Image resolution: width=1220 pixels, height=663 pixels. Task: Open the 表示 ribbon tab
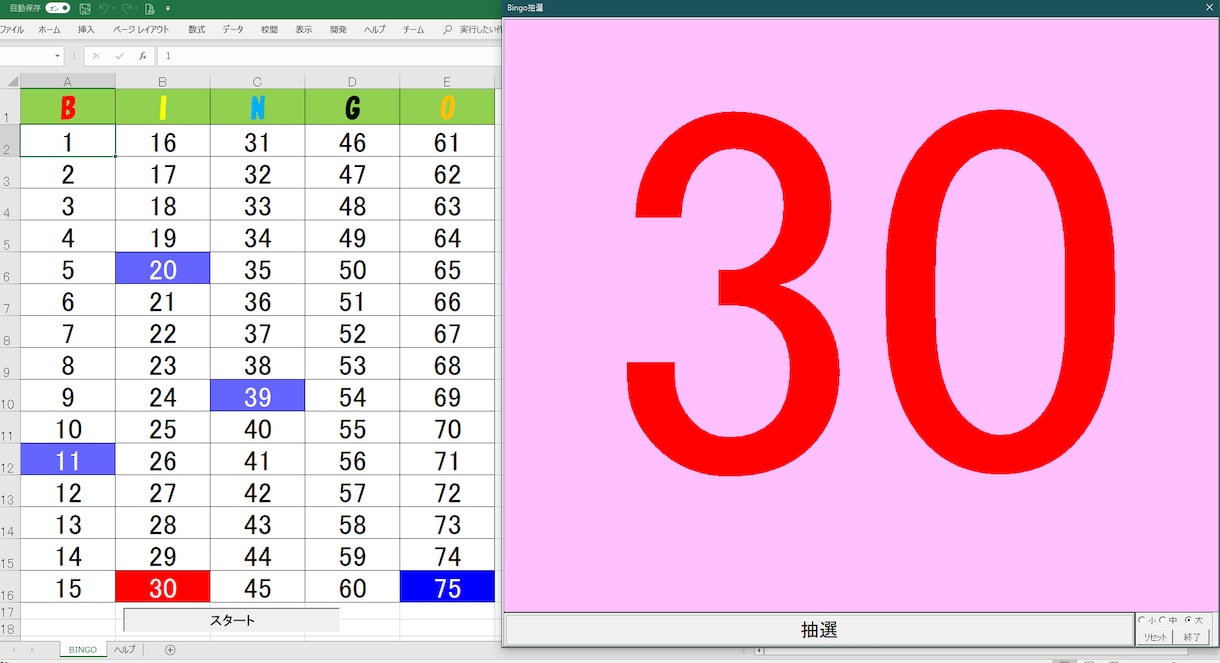304,30
